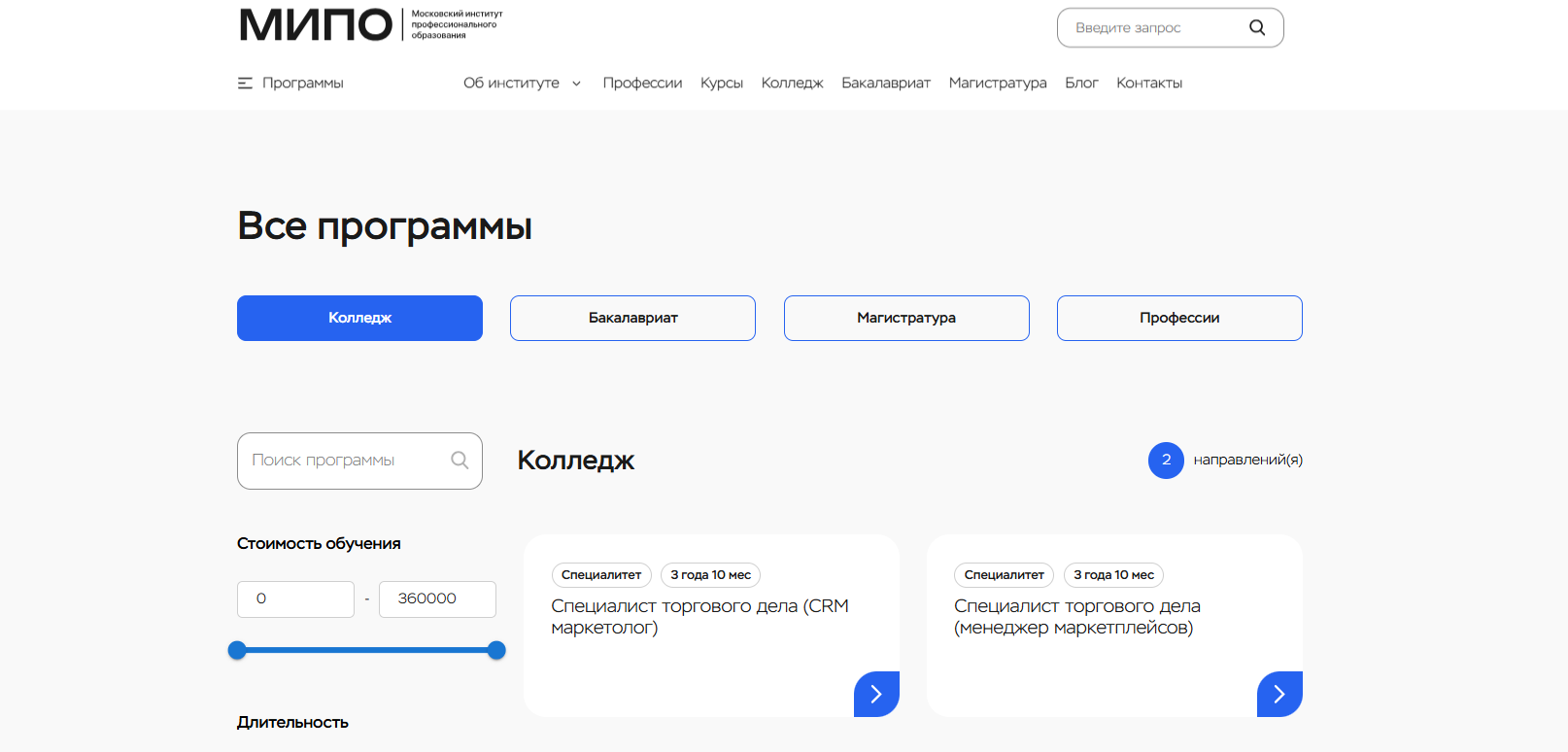Image resolution: width=1568 pixels, height=752 pixels.
Task: Click the Стоимость обучения heading
Action: [319, 543]
